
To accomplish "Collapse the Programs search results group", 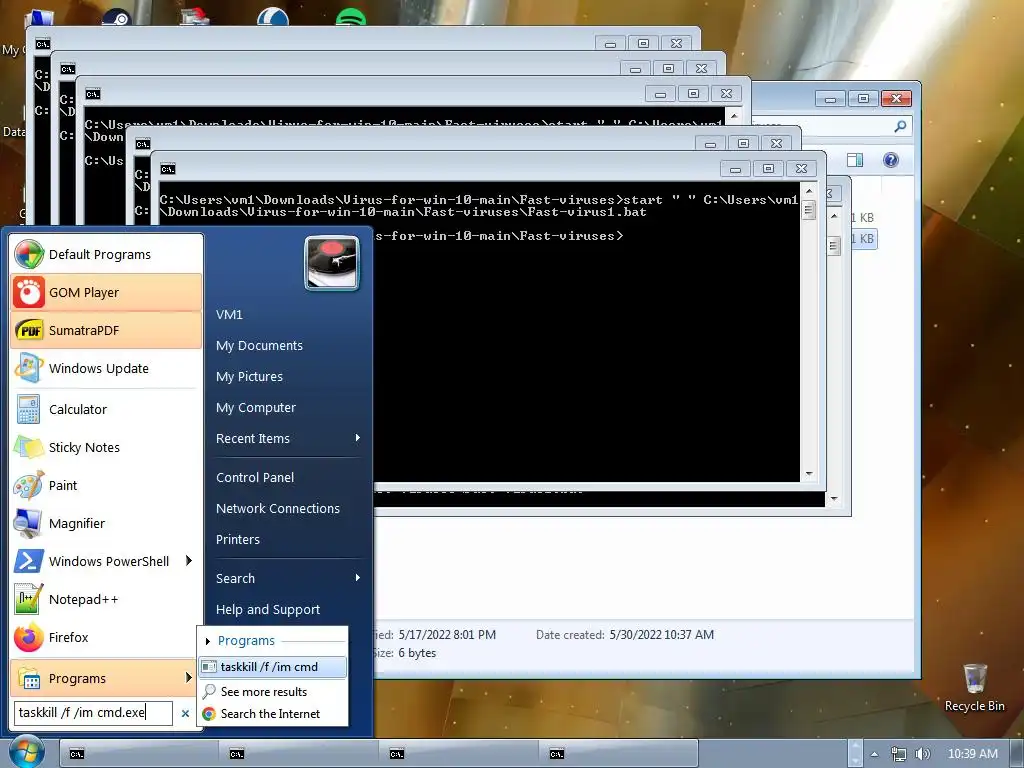I will coord(208,641).
